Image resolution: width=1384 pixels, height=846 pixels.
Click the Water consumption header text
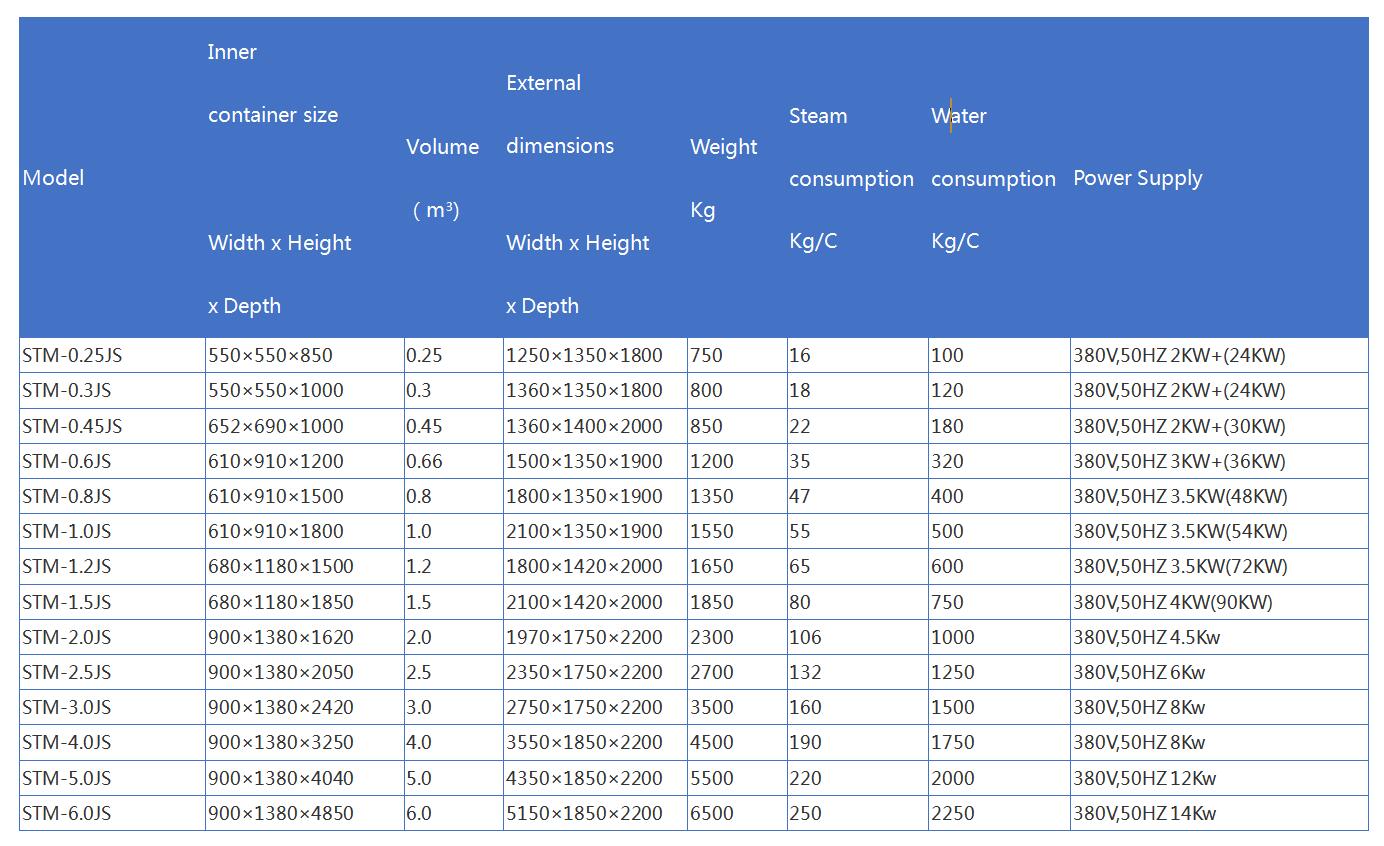[992, 178]
